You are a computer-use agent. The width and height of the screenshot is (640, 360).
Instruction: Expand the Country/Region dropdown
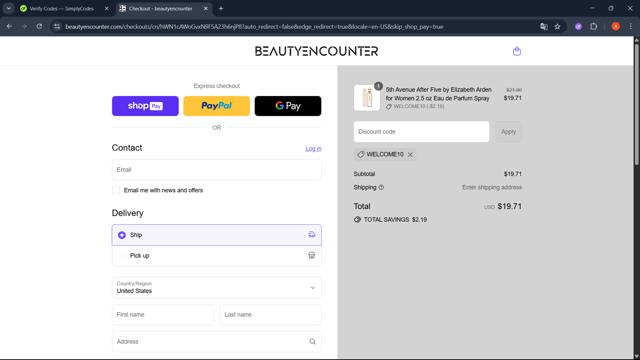coord(216,287)
